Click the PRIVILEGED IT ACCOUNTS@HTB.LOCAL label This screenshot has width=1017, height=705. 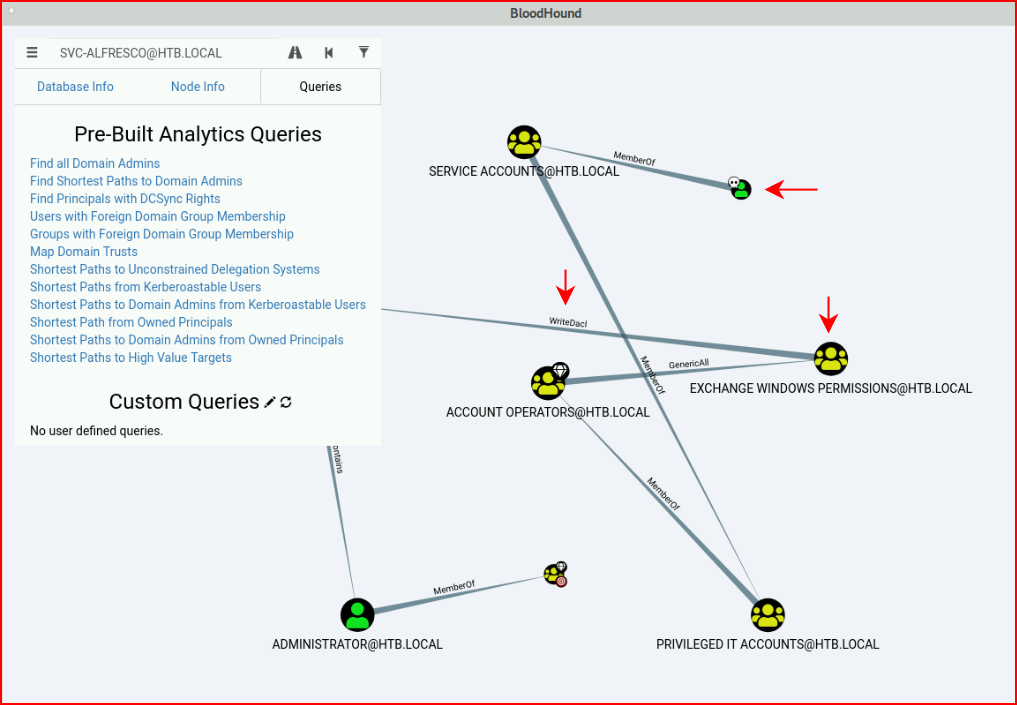[767, 644]
